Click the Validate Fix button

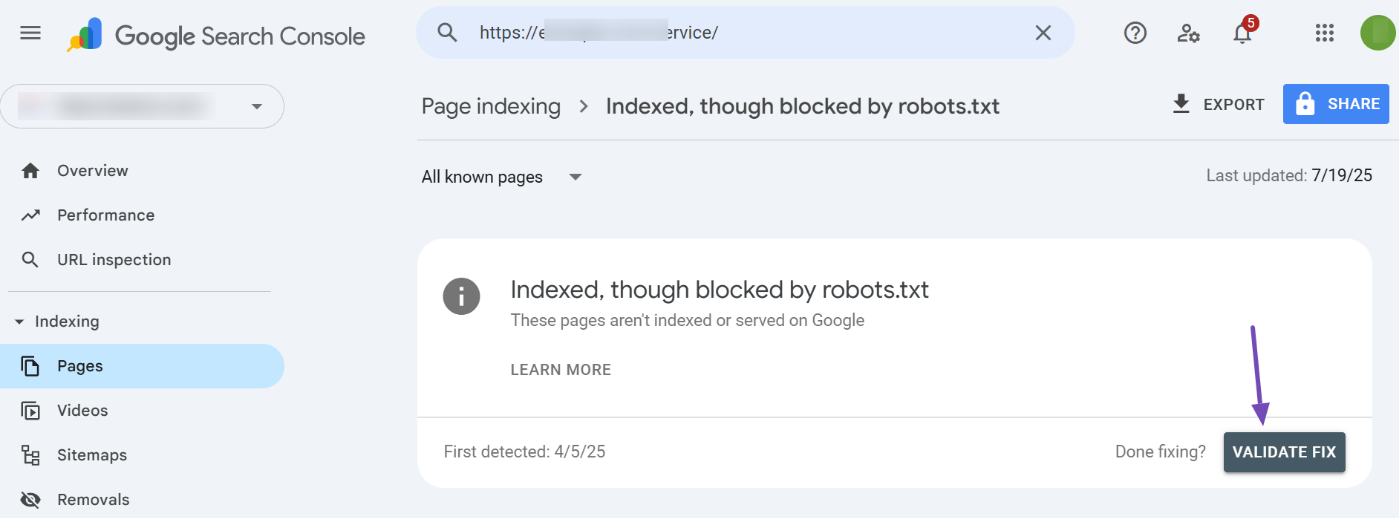(x=1284, y=452)
